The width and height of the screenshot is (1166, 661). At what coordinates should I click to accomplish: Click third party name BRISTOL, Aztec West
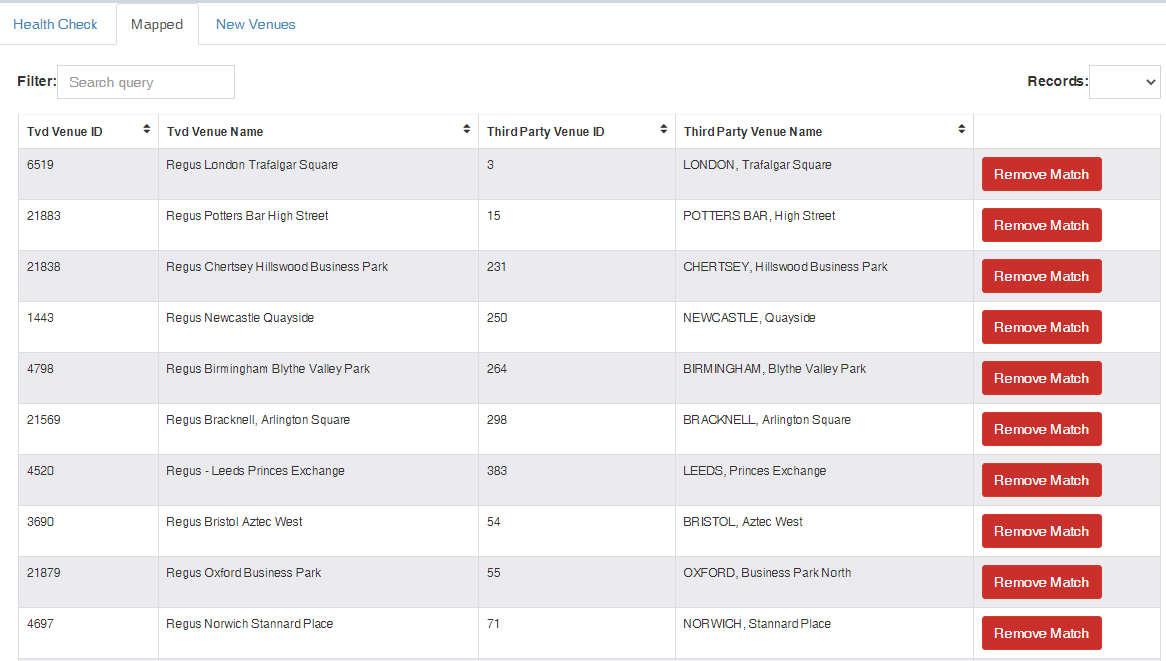743,522
